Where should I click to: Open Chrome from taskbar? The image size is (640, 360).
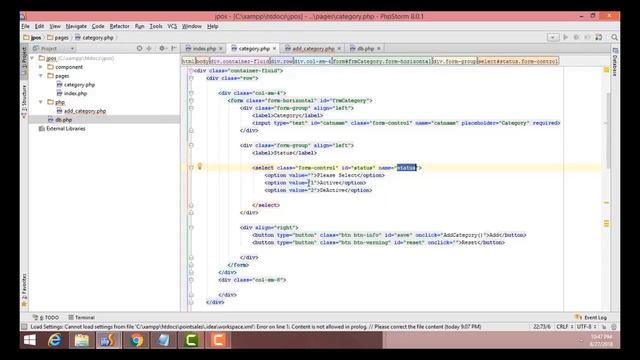[136, 340]
